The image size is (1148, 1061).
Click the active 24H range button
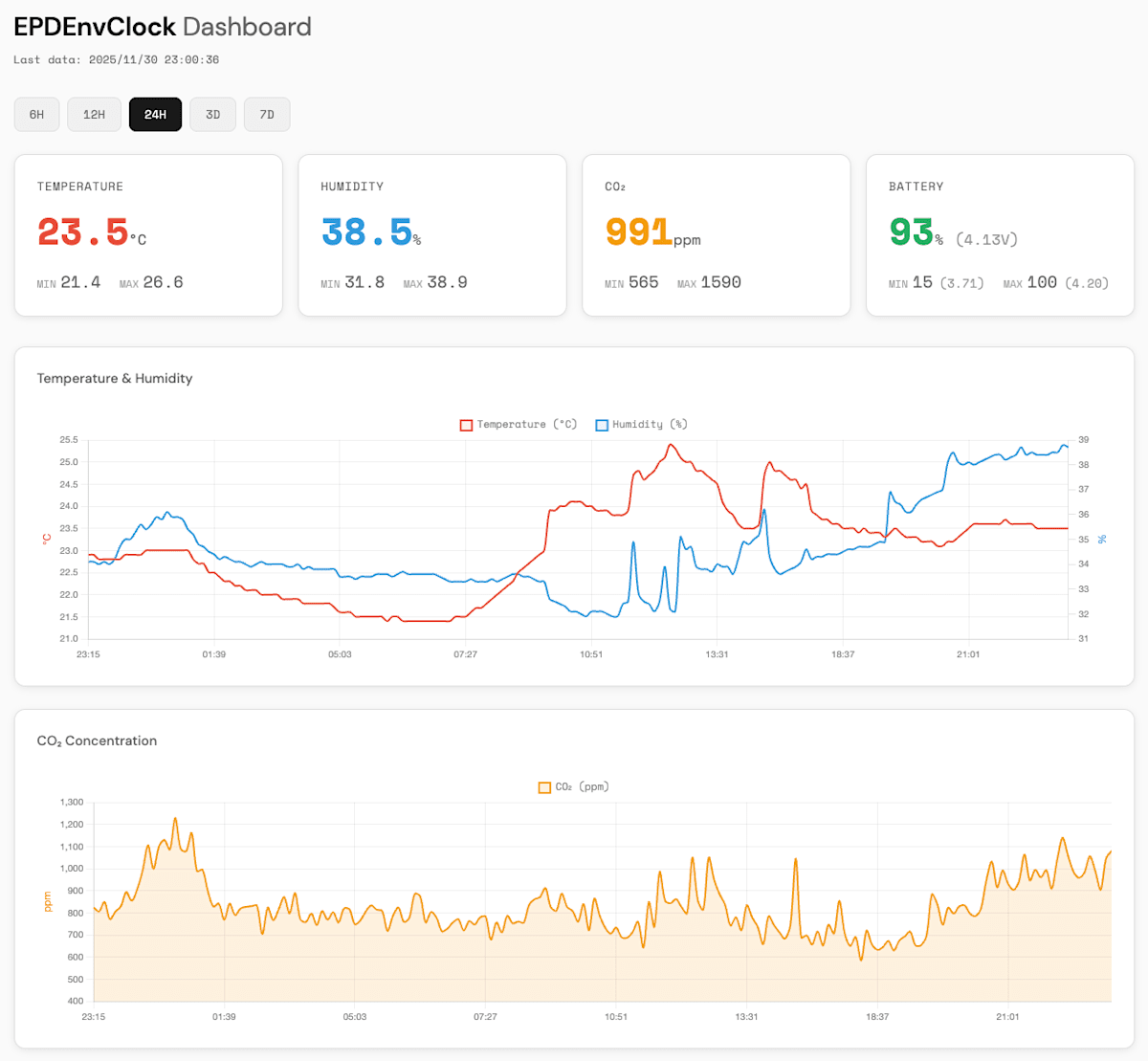point(155,114)
